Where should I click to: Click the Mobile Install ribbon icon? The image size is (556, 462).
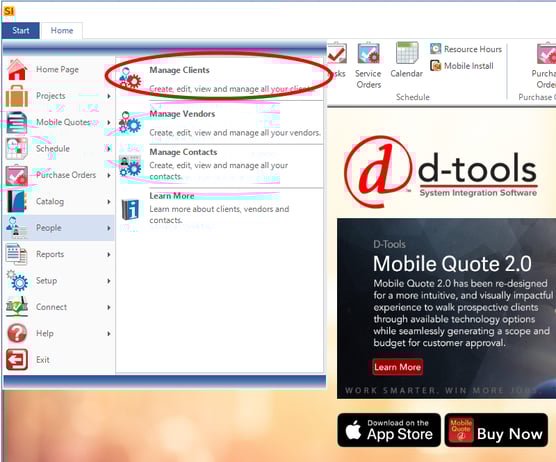(435, 66)
